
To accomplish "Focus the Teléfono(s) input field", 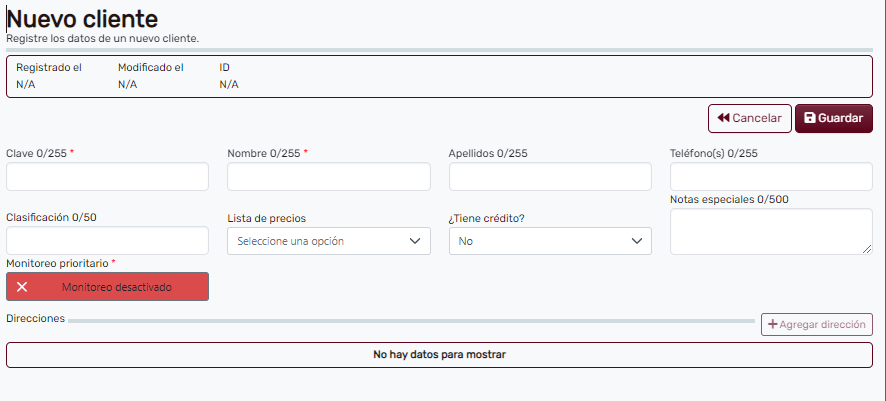I will click(771, 177).
